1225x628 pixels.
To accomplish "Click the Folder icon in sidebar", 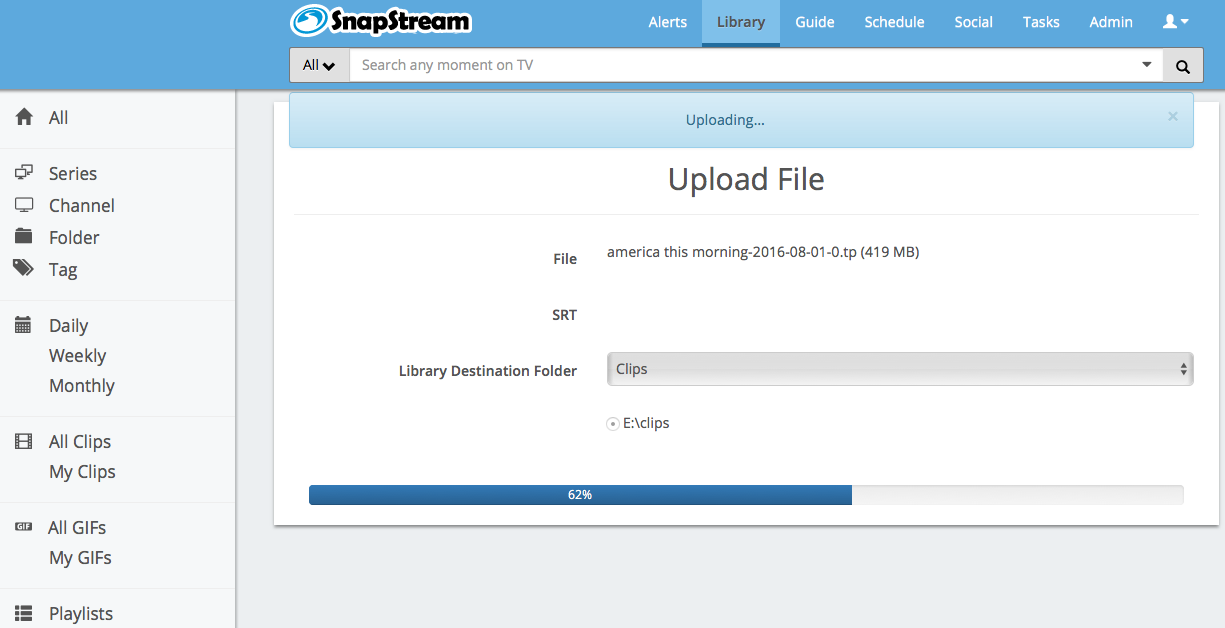I will click(x=24, y=237).
